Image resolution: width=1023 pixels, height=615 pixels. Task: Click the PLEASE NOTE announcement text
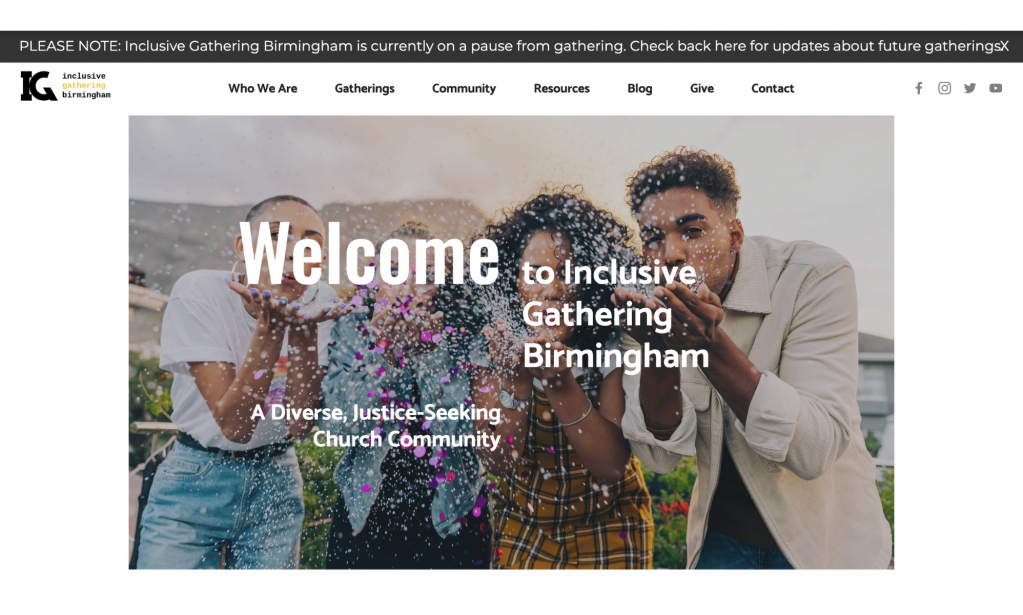pyautogui.click(x=509, y=46)
